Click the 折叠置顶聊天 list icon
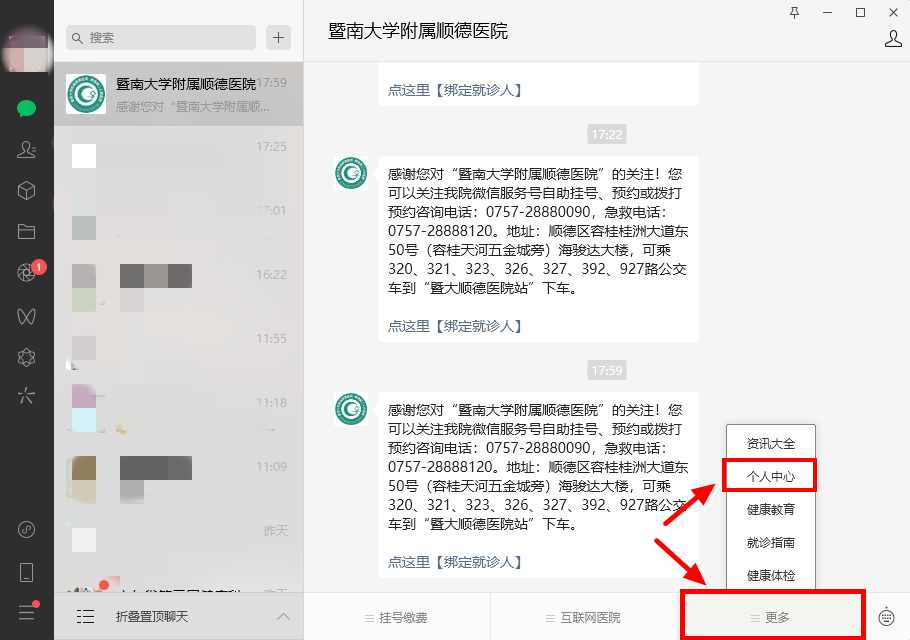Image resolution: width=910 pixels, height=640 pixels. [85, 616]
